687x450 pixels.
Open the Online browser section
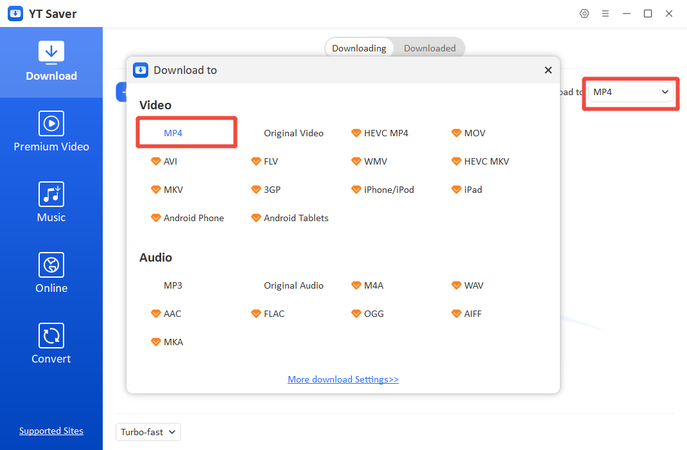click(x=51, y=273)
